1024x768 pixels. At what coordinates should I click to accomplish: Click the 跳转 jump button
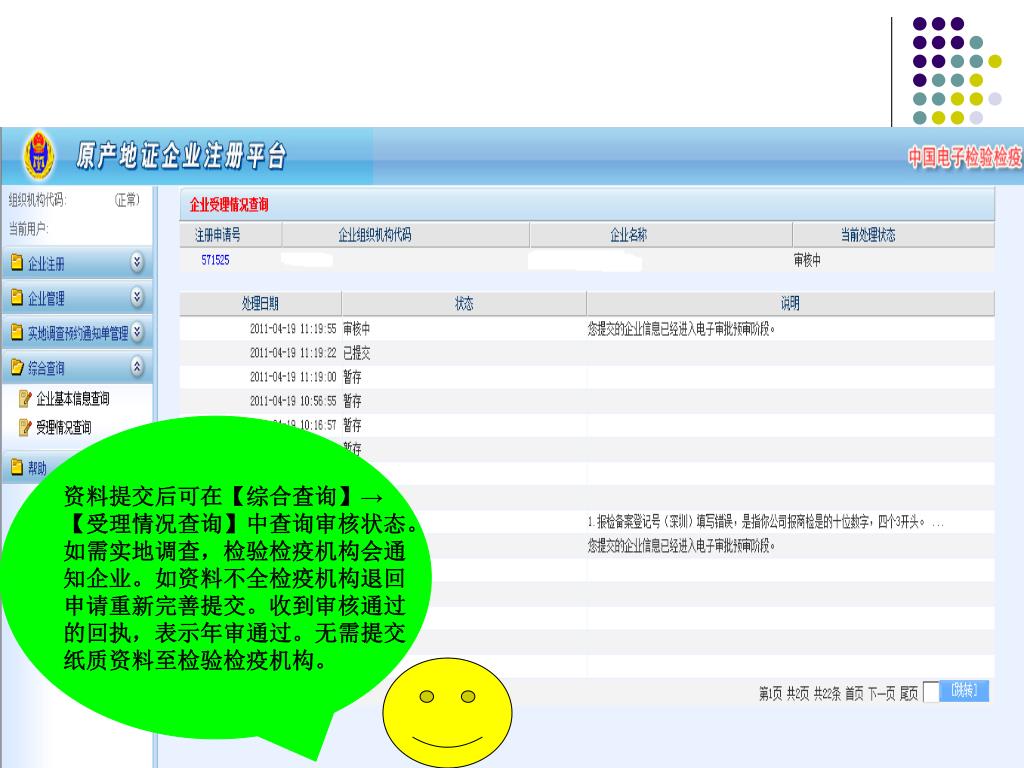click(964, 690)
